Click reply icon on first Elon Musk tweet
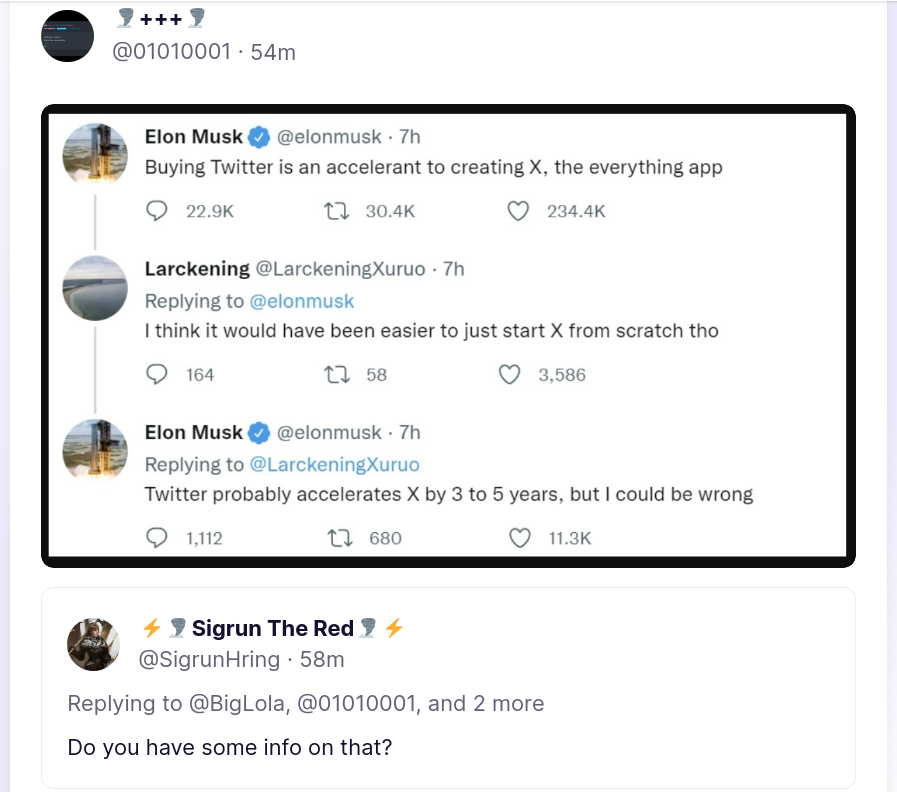Screen dimensions: 897x792 [x=157, y=211]
